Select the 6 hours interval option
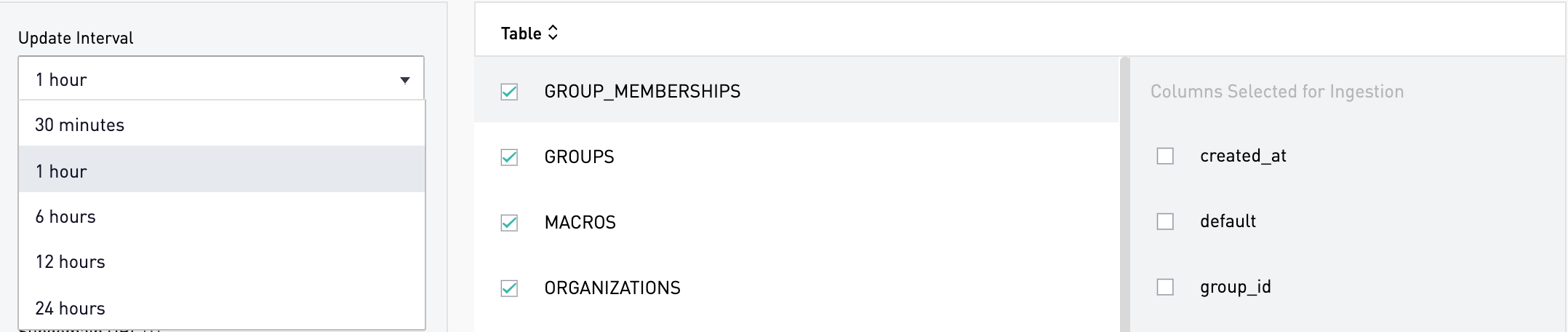Image resolution: width=1568 pixels, height=332 pixels. (222, 216)
